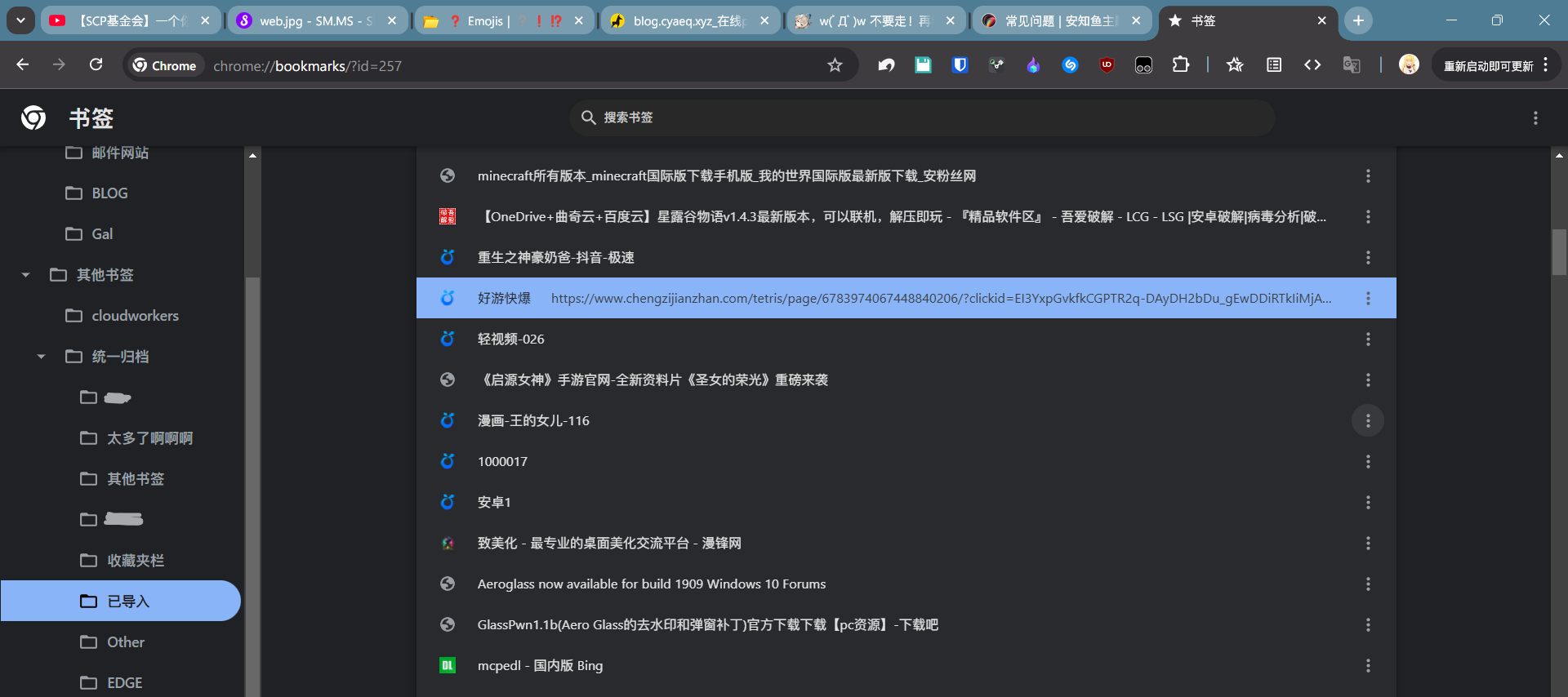This screenshot has width=1568, height=697.
Task: Open more actions for 轻视频-026 bookmark
Action: [1368, 340]
